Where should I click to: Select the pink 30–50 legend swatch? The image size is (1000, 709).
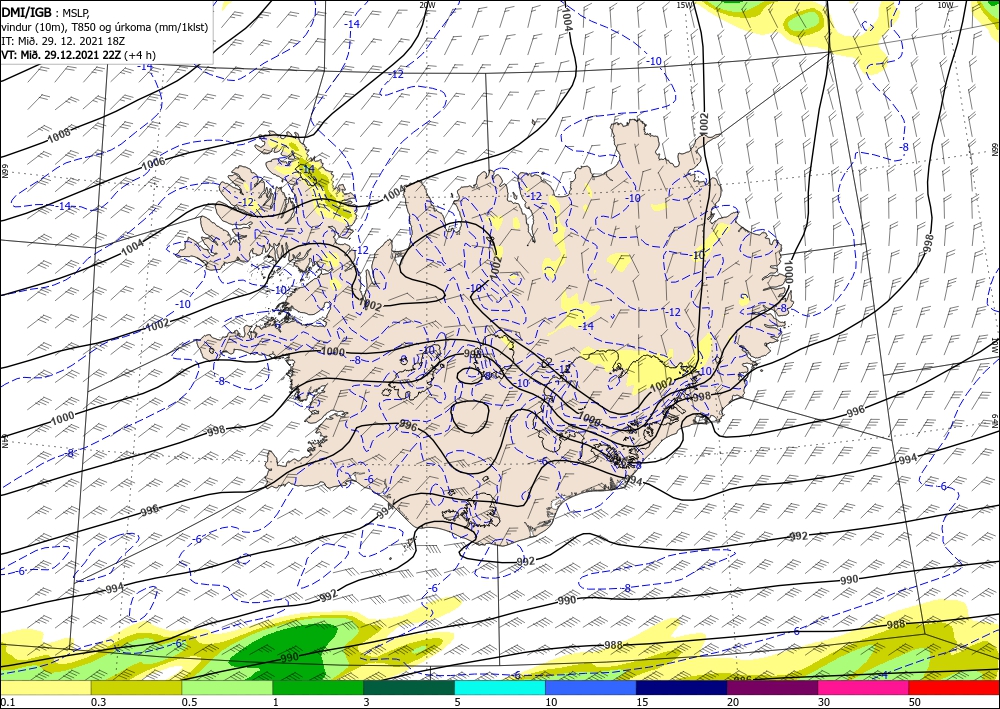(864, 687)
